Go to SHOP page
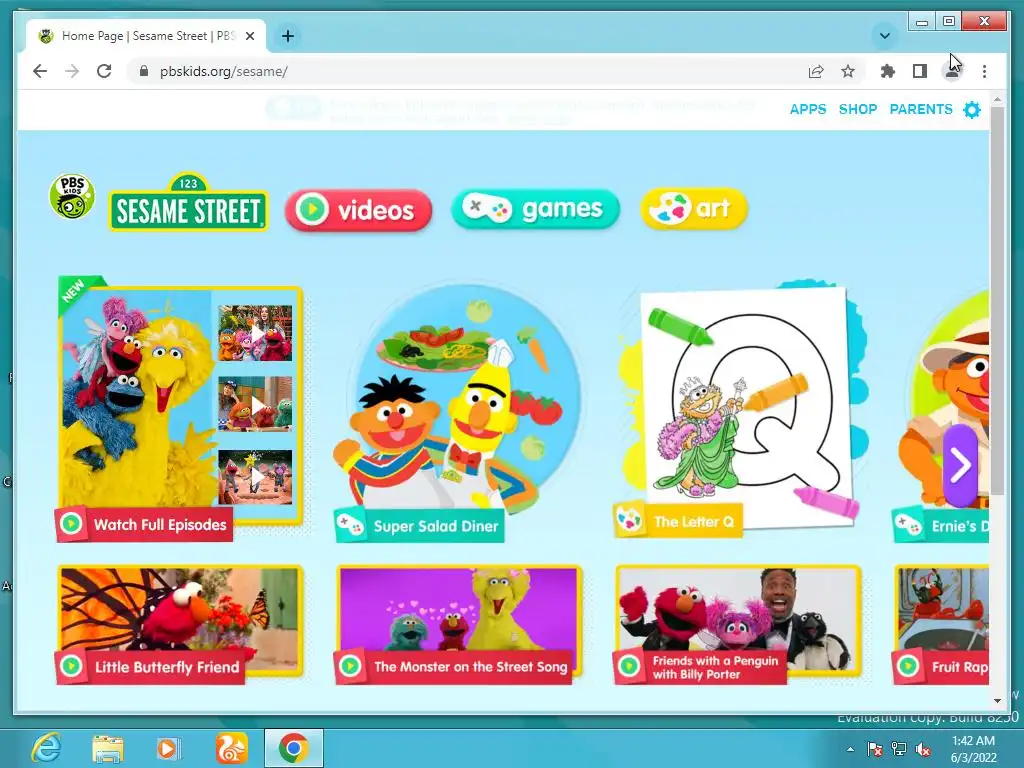The width and height of the screenshot is (1024, 768). point(857,109)
